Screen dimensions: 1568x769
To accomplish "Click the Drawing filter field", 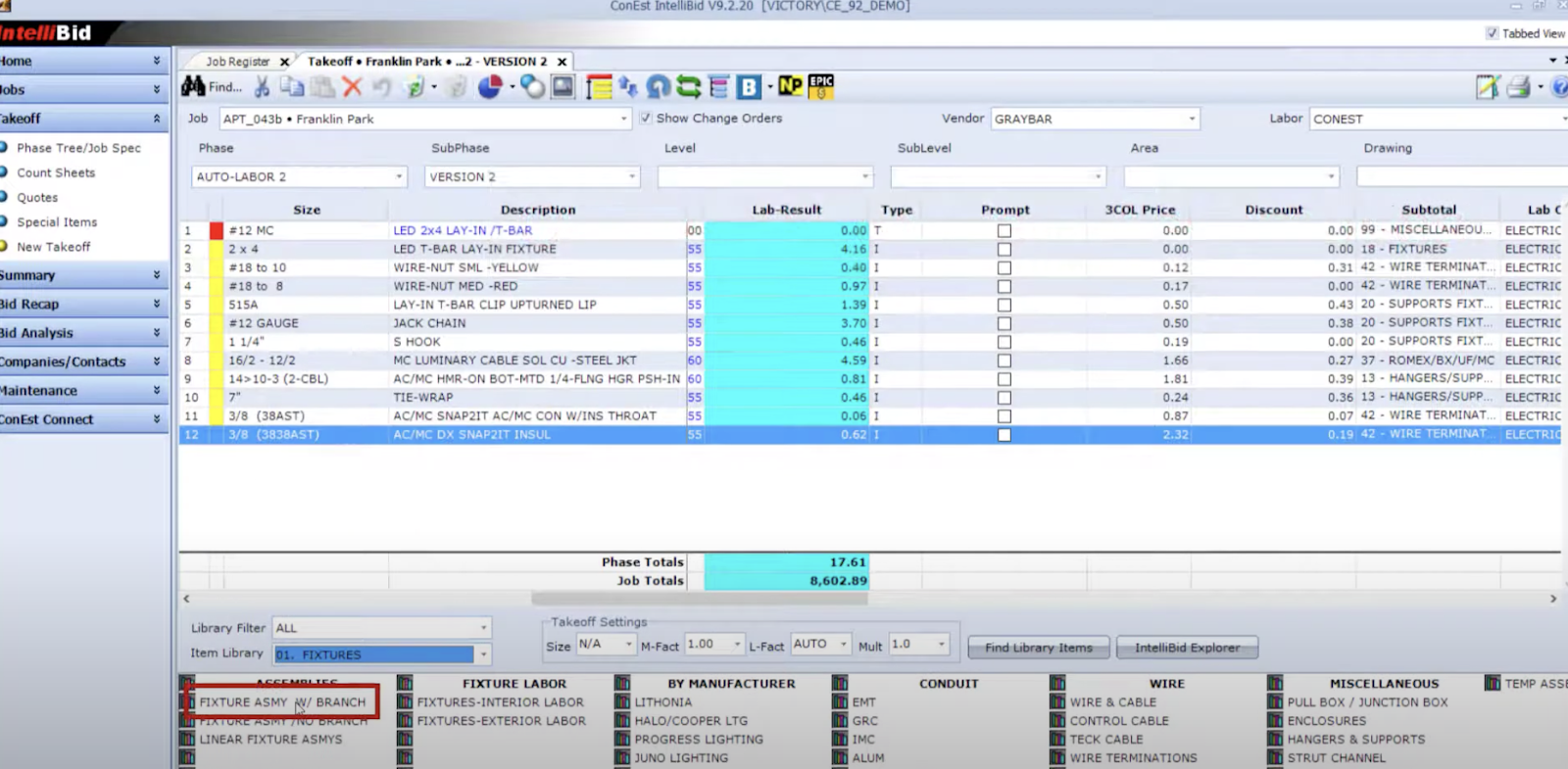I will click(1462, 177).
